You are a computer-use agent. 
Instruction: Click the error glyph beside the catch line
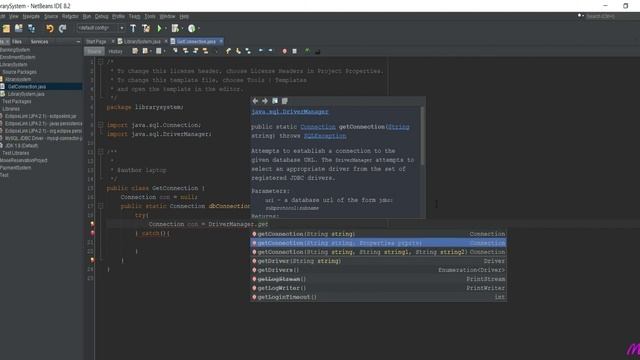pyautogui.click(x=92, y=233)
